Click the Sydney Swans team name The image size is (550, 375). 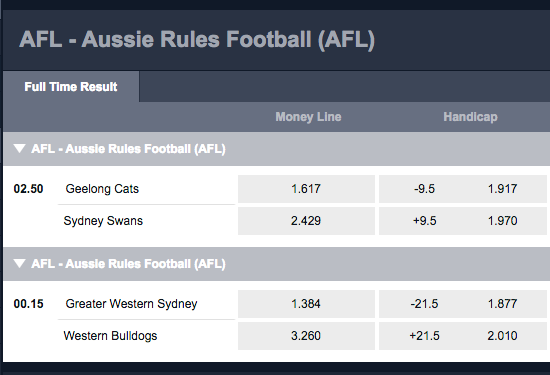coord(103,221)
